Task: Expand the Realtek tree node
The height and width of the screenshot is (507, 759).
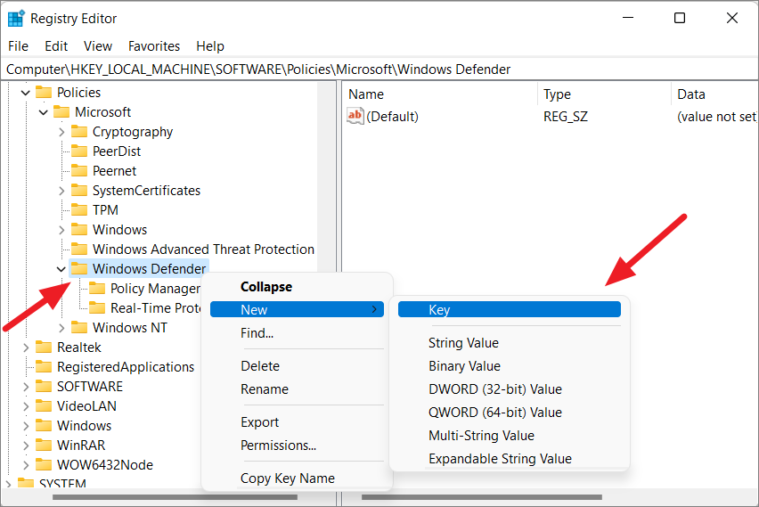Action: pos(26,347)
